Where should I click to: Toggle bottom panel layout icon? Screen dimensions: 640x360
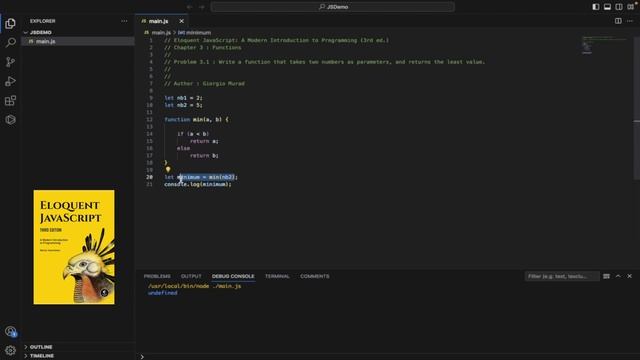pyautogui.click(x=607, y=7)
